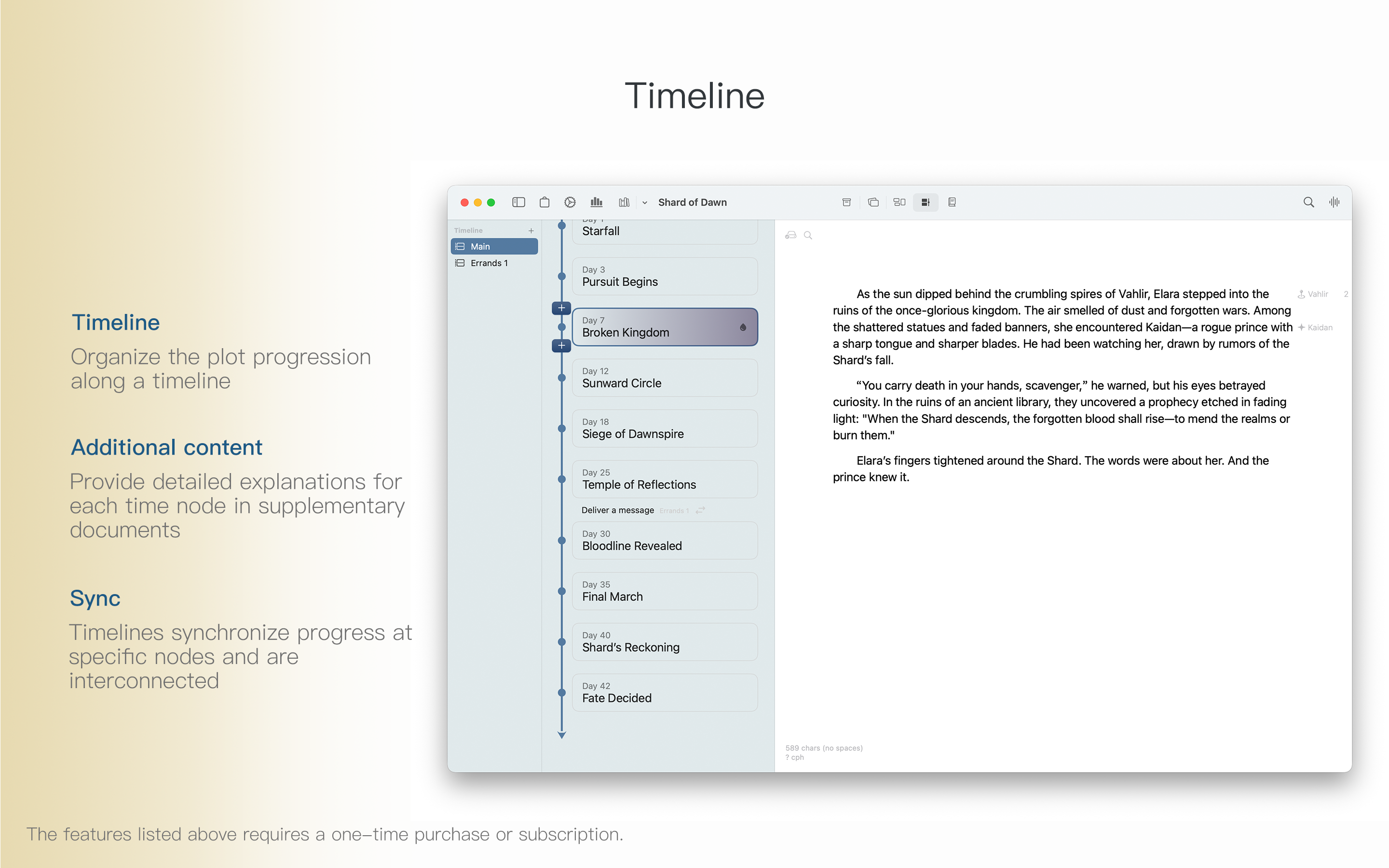Image resolution: width=1389 pixels, height=868 pixels.
Task: Open the Fate Decided node card
Action: (x=665, y=693)
